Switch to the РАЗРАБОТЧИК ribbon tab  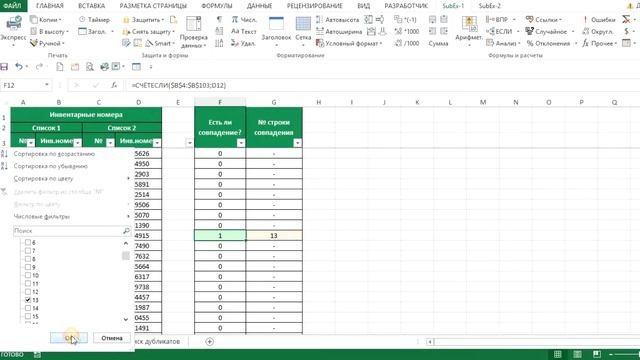(x=406, y=6)
